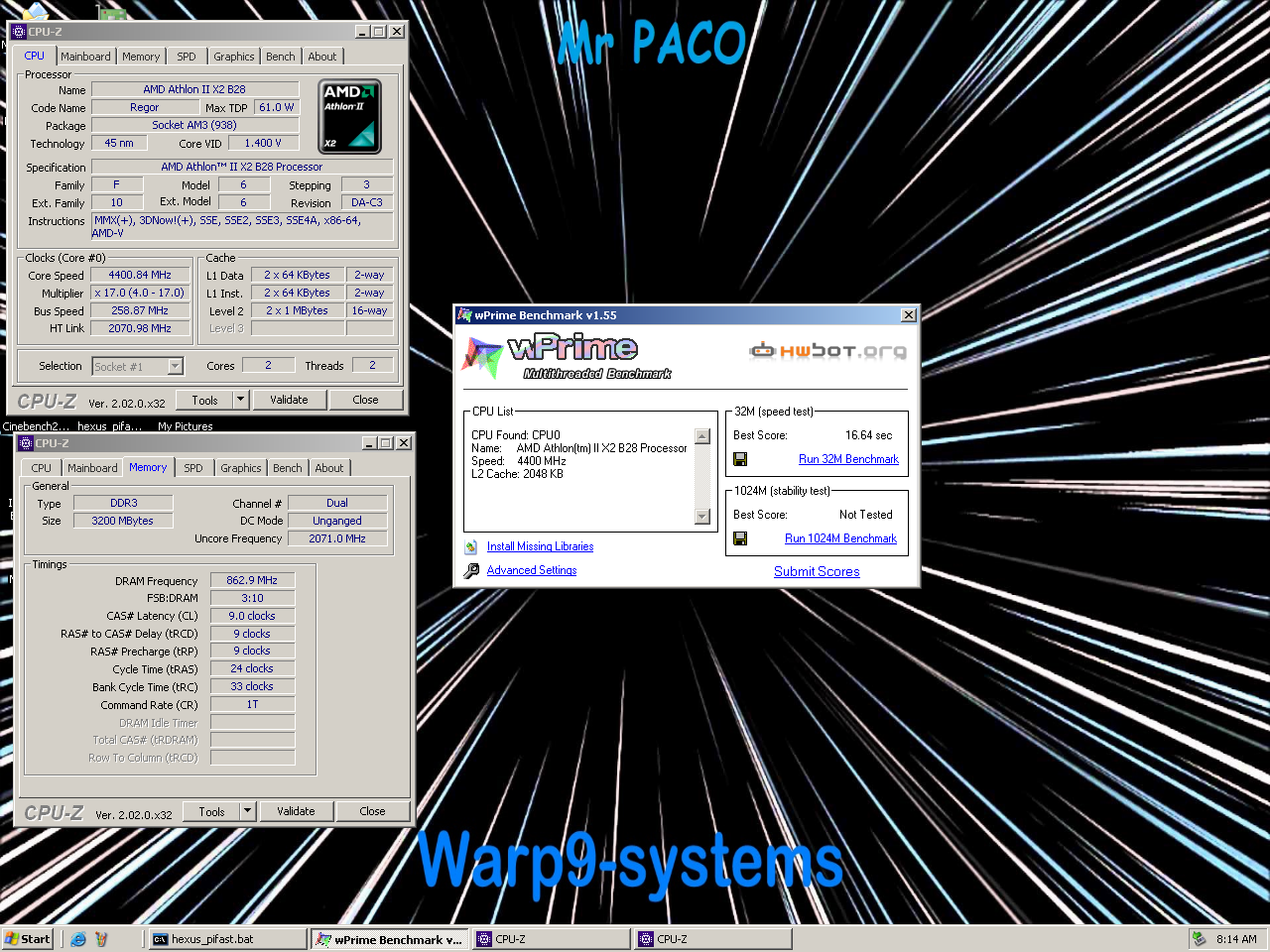This screenshot has width=1270, height=952.
Task: Click Submit Scores link
Action: 817,571
